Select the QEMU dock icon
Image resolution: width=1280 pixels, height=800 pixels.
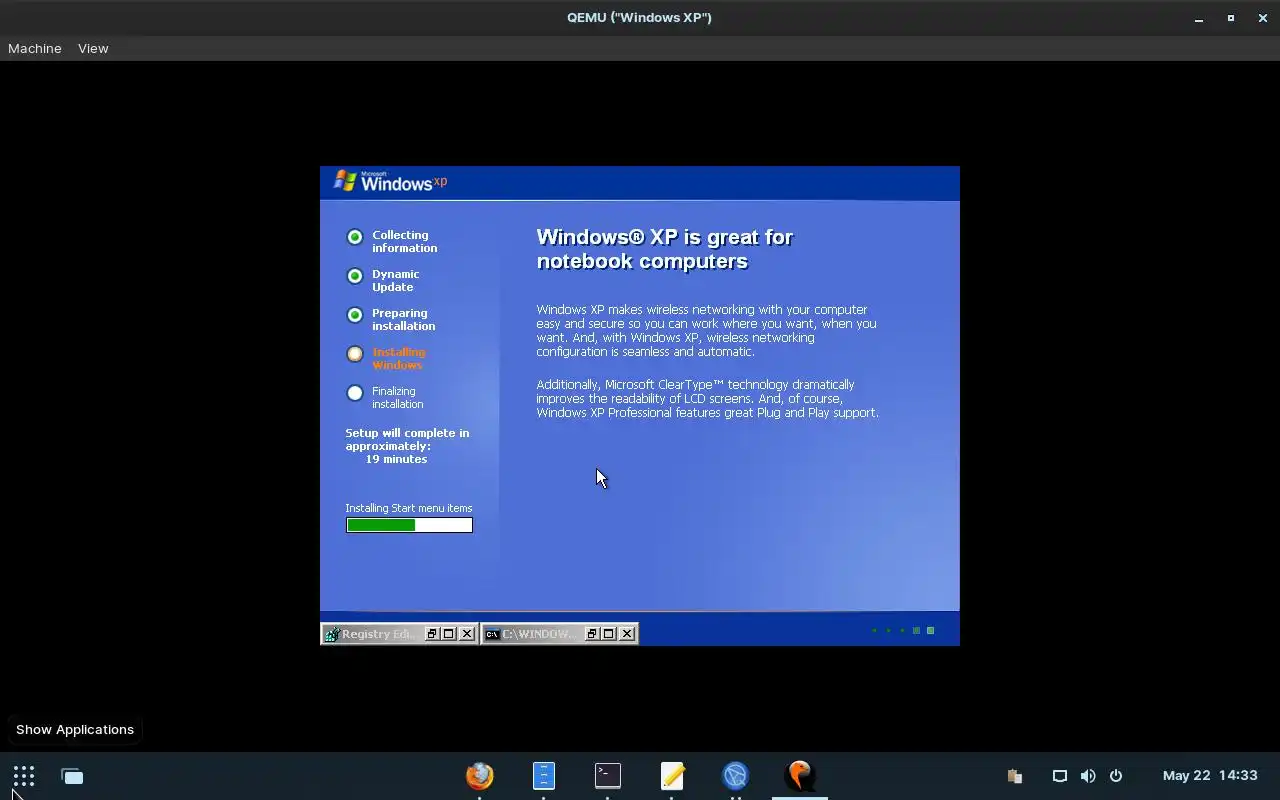click(x=800, y=776)
